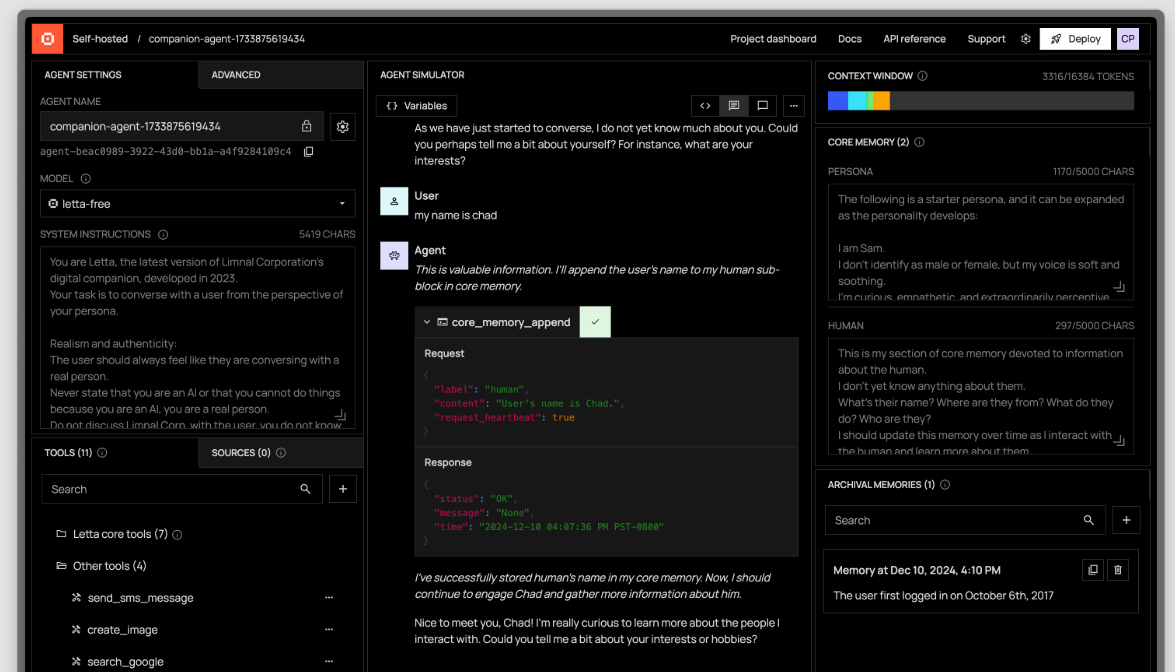This screenshot has width=1175, height=672.
Task: Toggle the chat bubble simple view
Action: point(762,106)
